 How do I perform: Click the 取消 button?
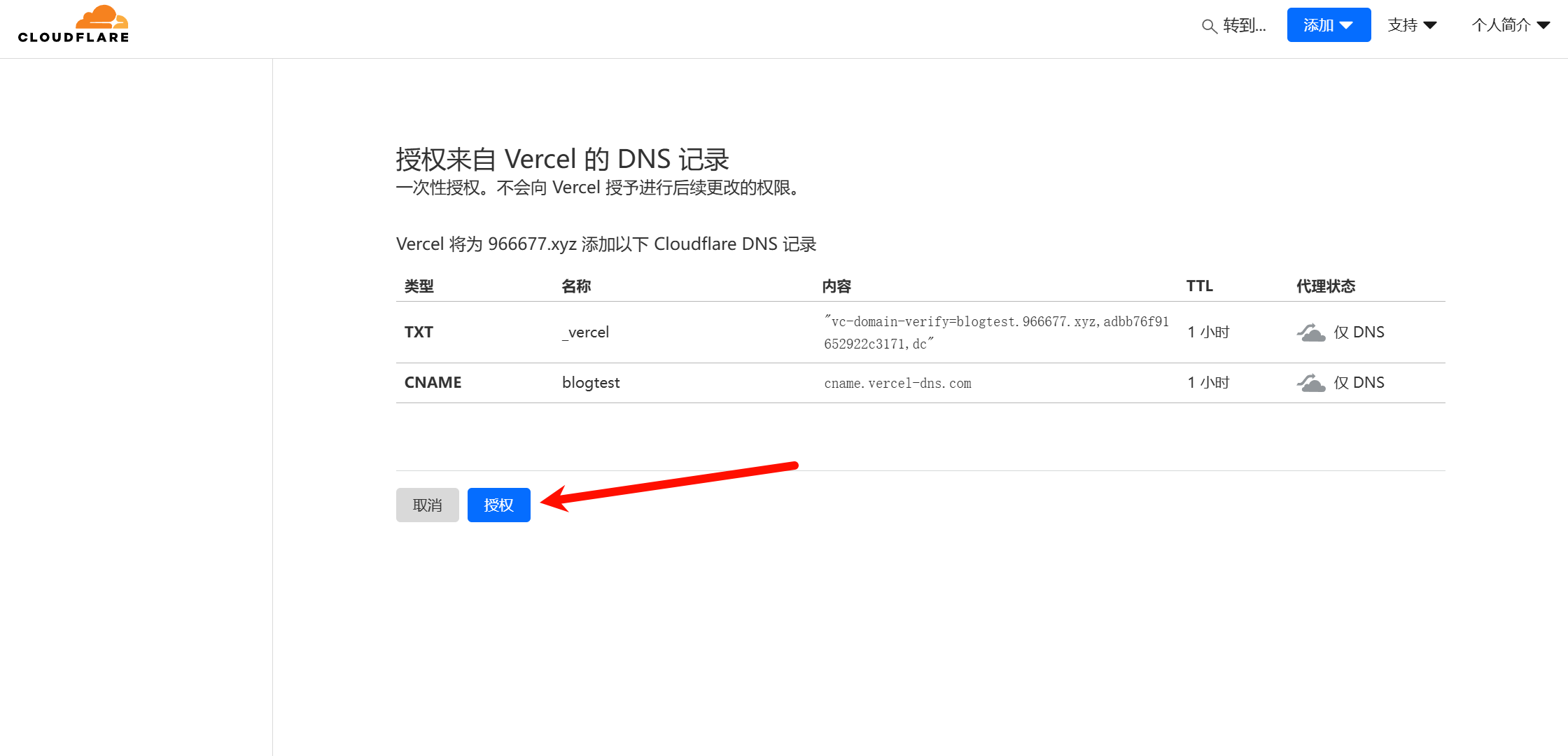click(x=427, y=505)
